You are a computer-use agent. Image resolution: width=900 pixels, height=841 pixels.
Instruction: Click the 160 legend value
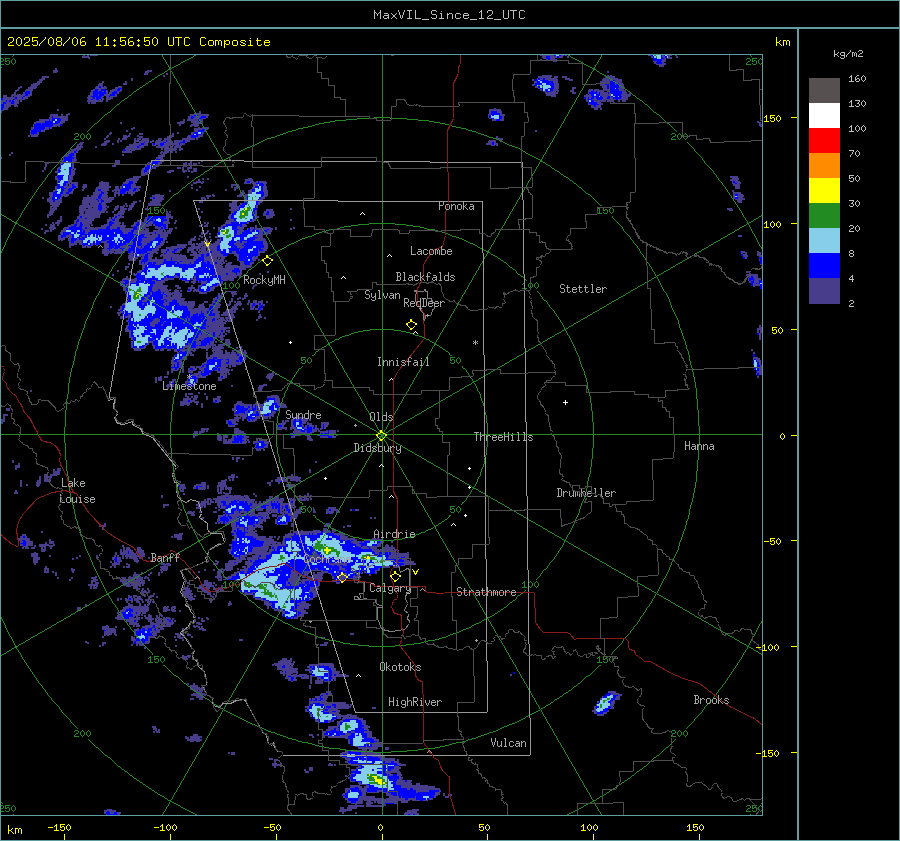[x=857, y=79]
